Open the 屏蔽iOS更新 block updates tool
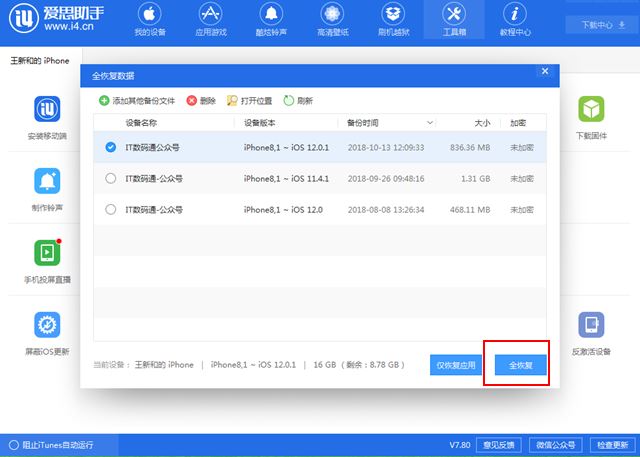Viewport: 640px width, 457px height. pos(47,325)
